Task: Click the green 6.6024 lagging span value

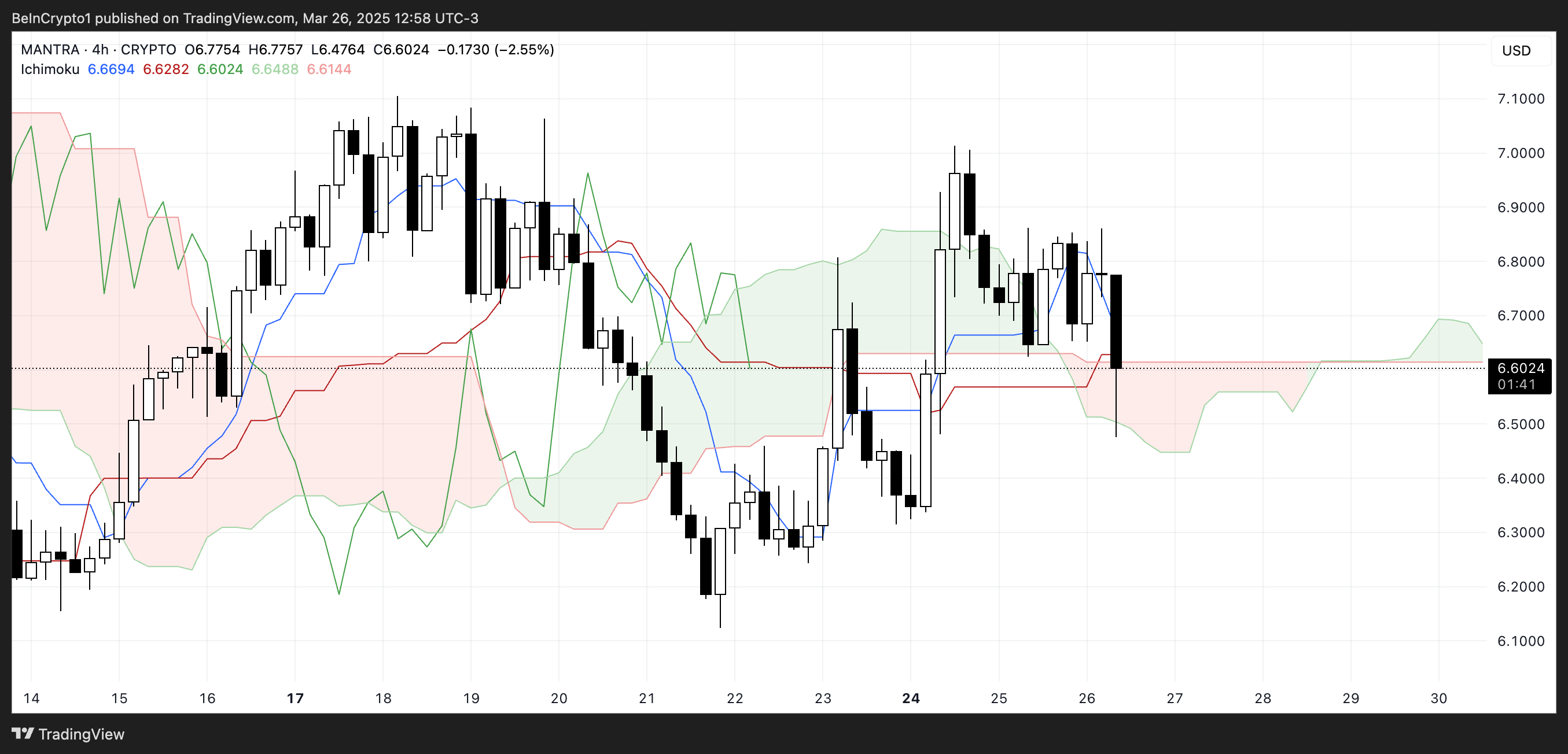Action: click(x=220, y=69)
